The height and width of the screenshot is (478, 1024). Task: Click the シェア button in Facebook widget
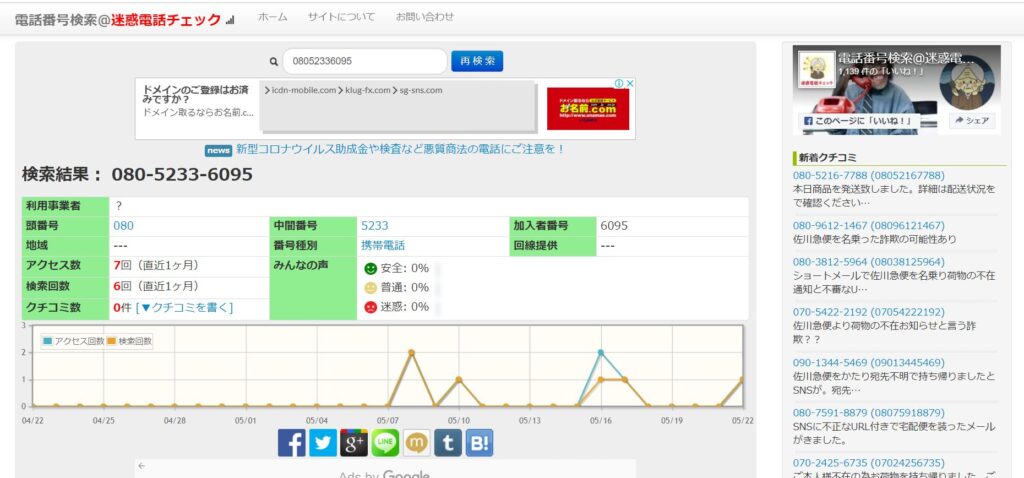(x=971, y=121)
